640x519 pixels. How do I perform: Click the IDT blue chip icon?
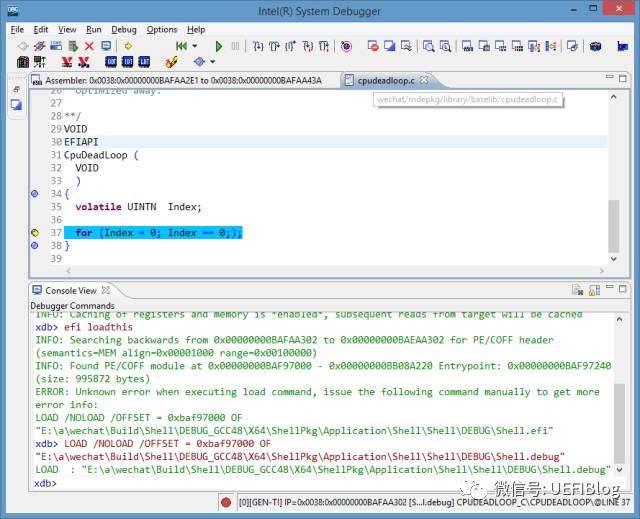(128, 62)
